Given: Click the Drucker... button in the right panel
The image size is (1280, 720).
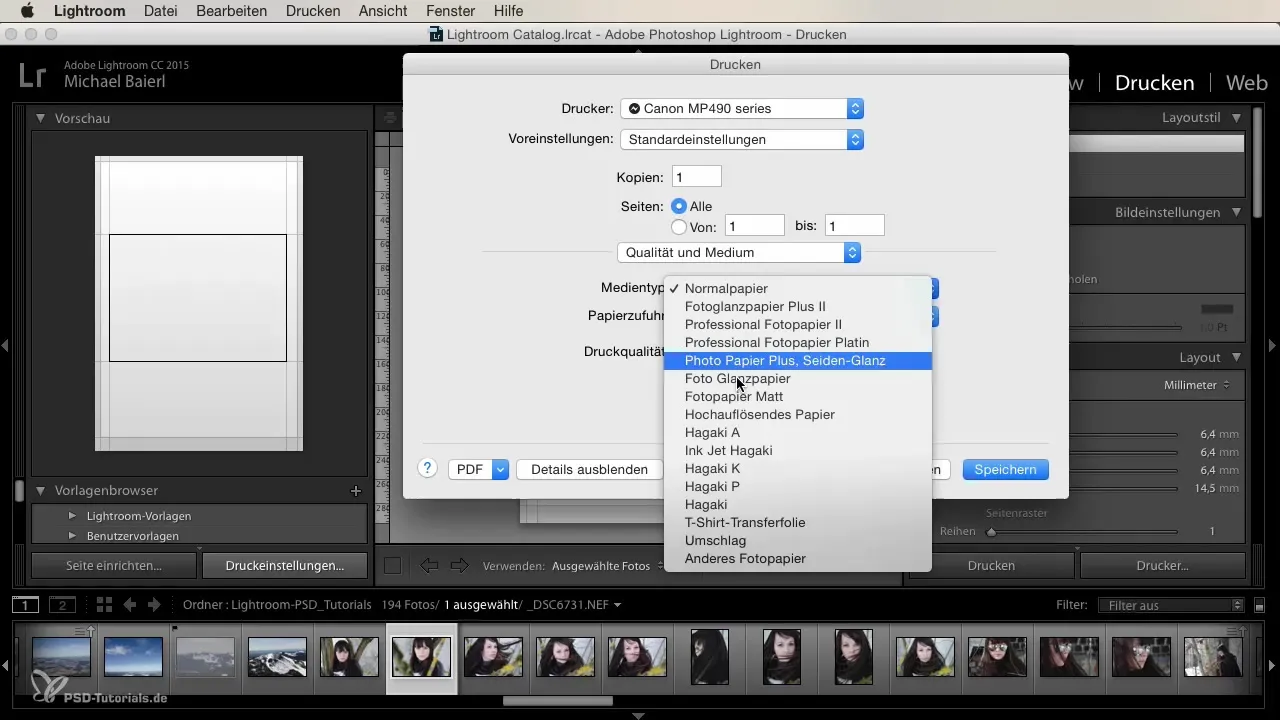Looking at the screenshot, I should point(1162,566).
